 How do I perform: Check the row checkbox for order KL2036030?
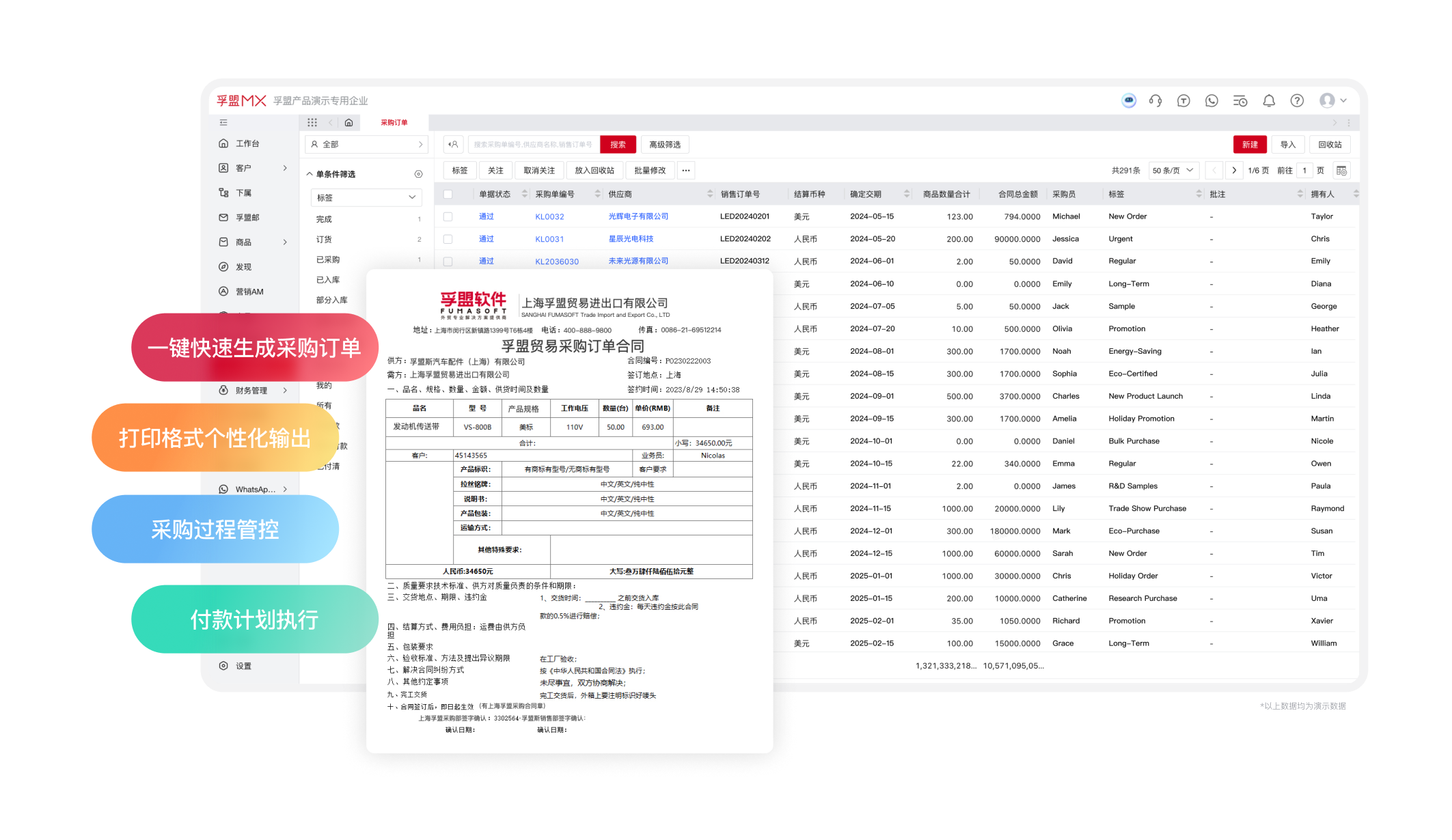[x=448, y=260]
